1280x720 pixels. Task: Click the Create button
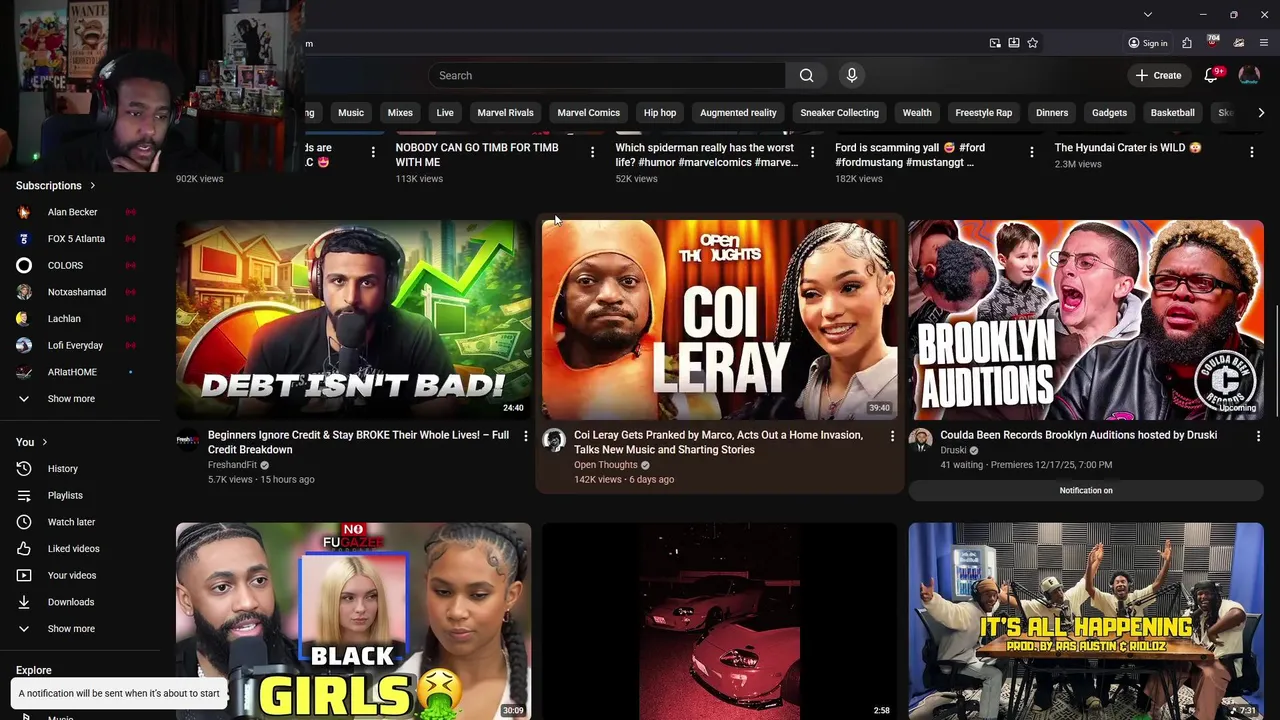1158,75
